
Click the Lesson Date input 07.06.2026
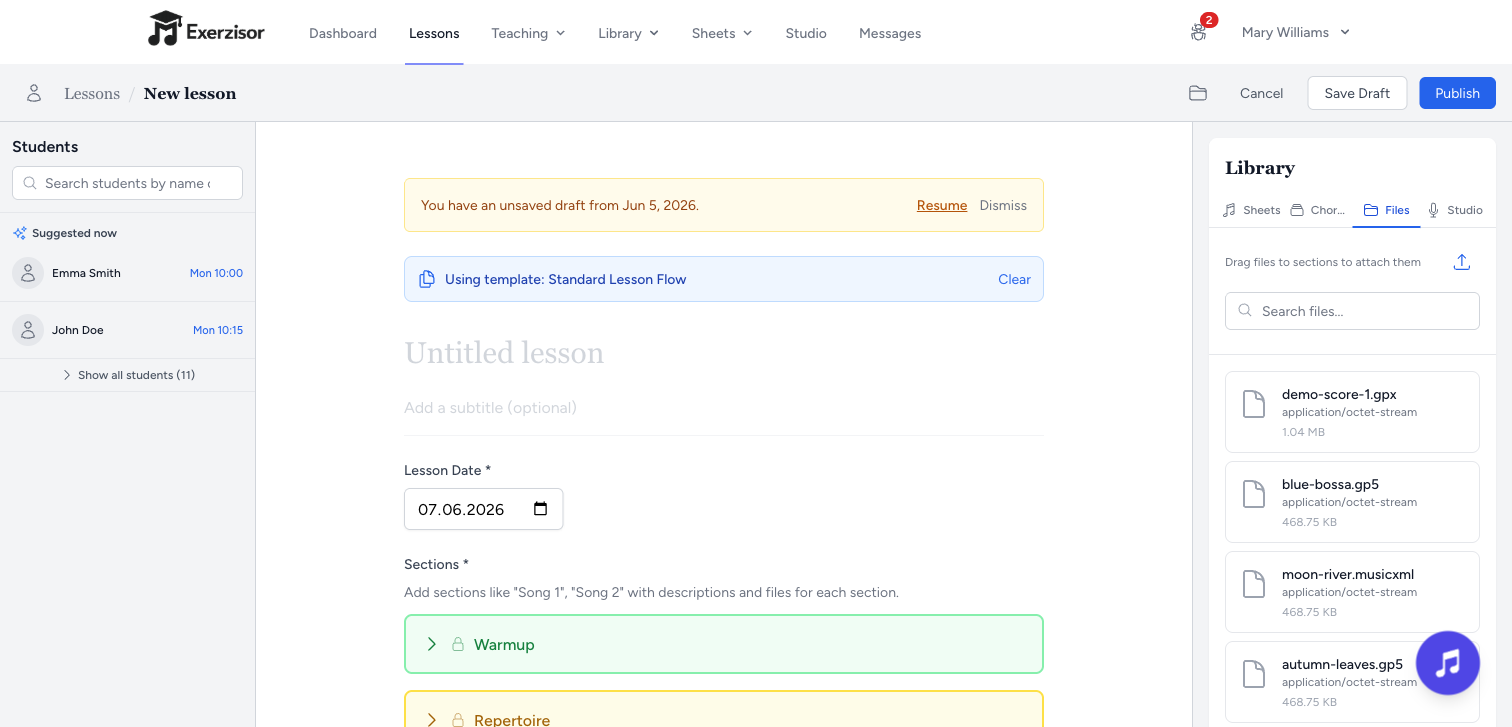[483, 509]
